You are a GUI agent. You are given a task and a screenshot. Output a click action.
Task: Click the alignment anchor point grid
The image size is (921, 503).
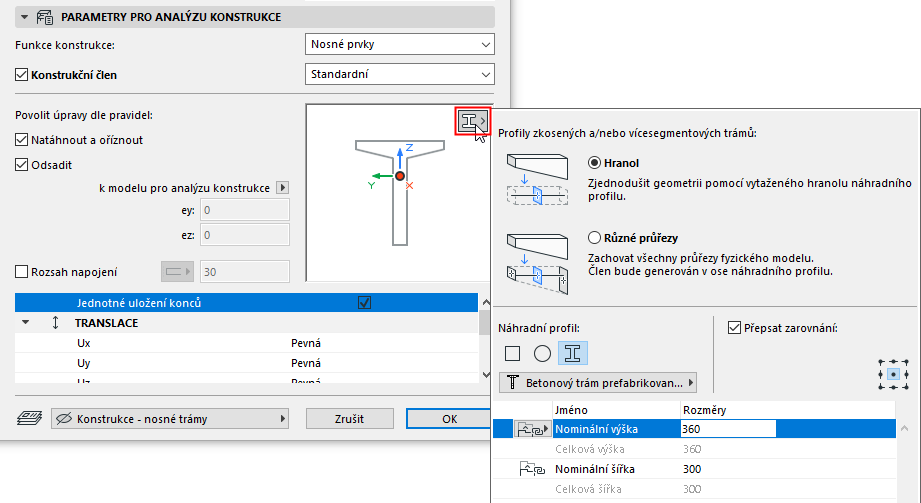[x=893, y=374]
